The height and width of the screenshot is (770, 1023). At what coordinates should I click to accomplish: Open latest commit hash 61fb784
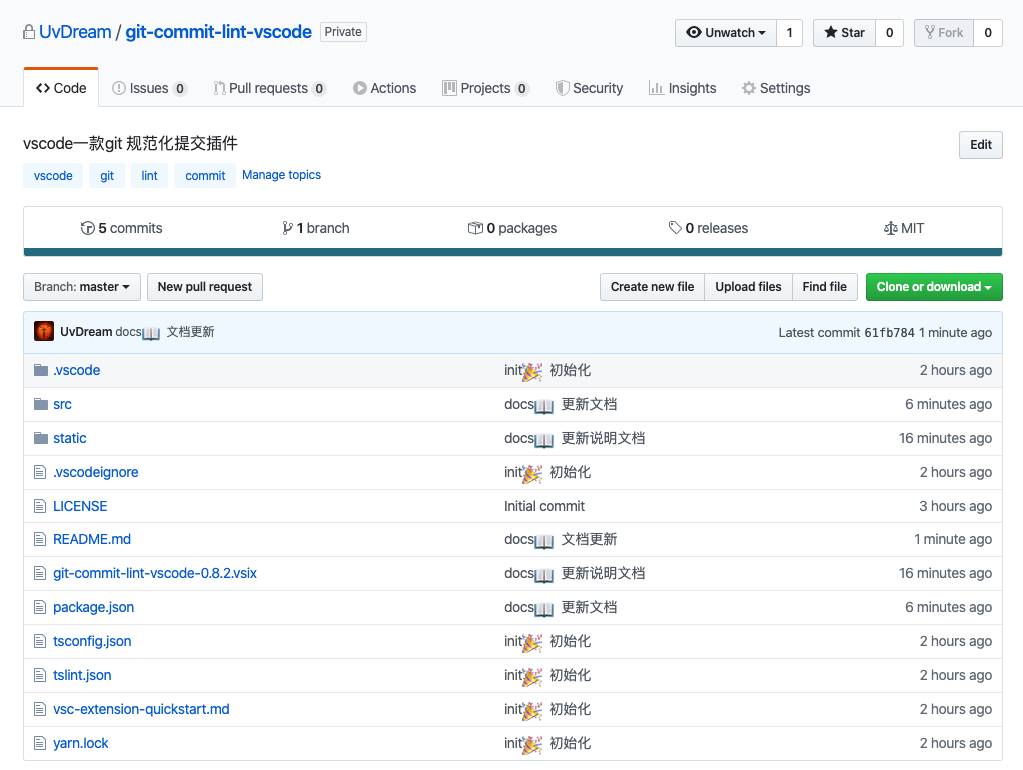point(889,333)
